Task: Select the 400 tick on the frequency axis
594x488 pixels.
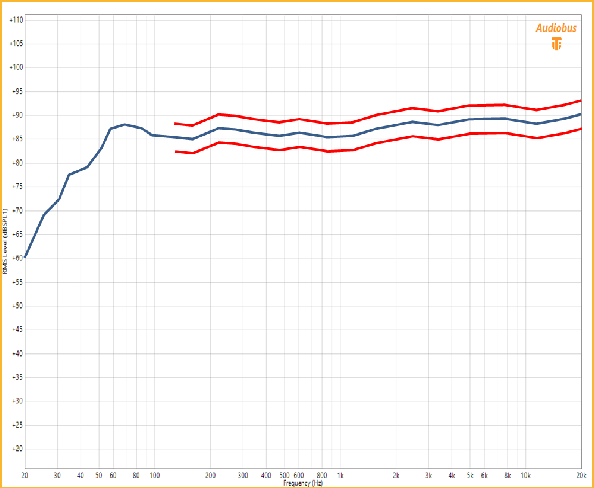Action: pos(266,475)
